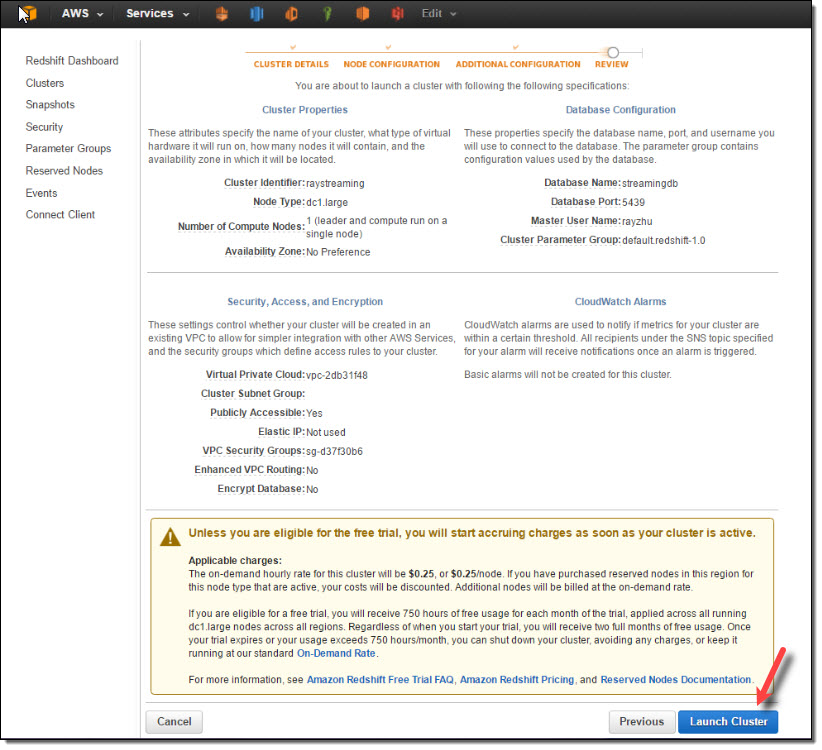822x750 pixels.
Task: Go to the Node Configuration step
Action: pyautogui.click(x=391, y=64)
